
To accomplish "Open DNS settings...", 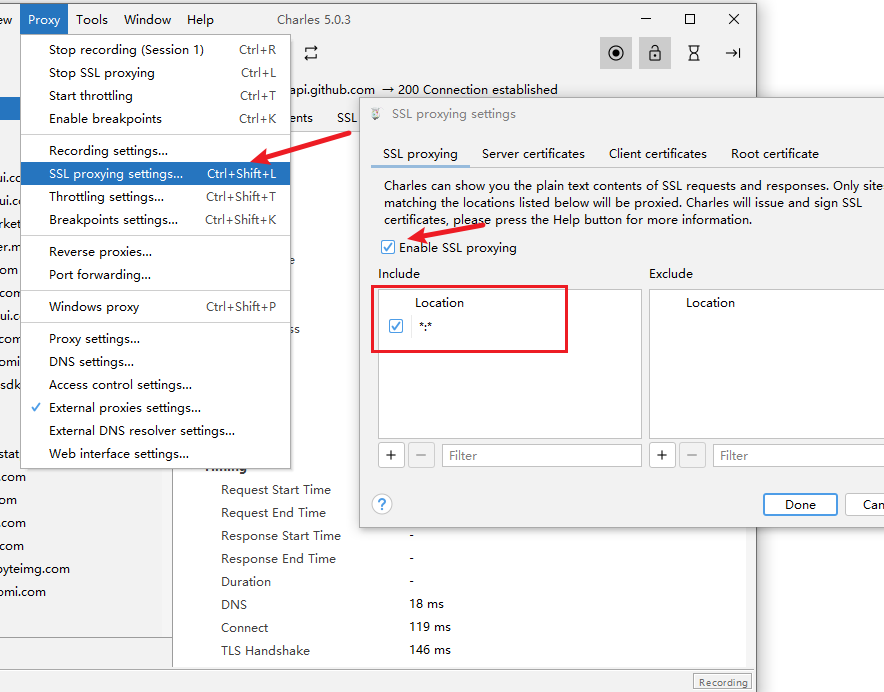I will 156,362.
